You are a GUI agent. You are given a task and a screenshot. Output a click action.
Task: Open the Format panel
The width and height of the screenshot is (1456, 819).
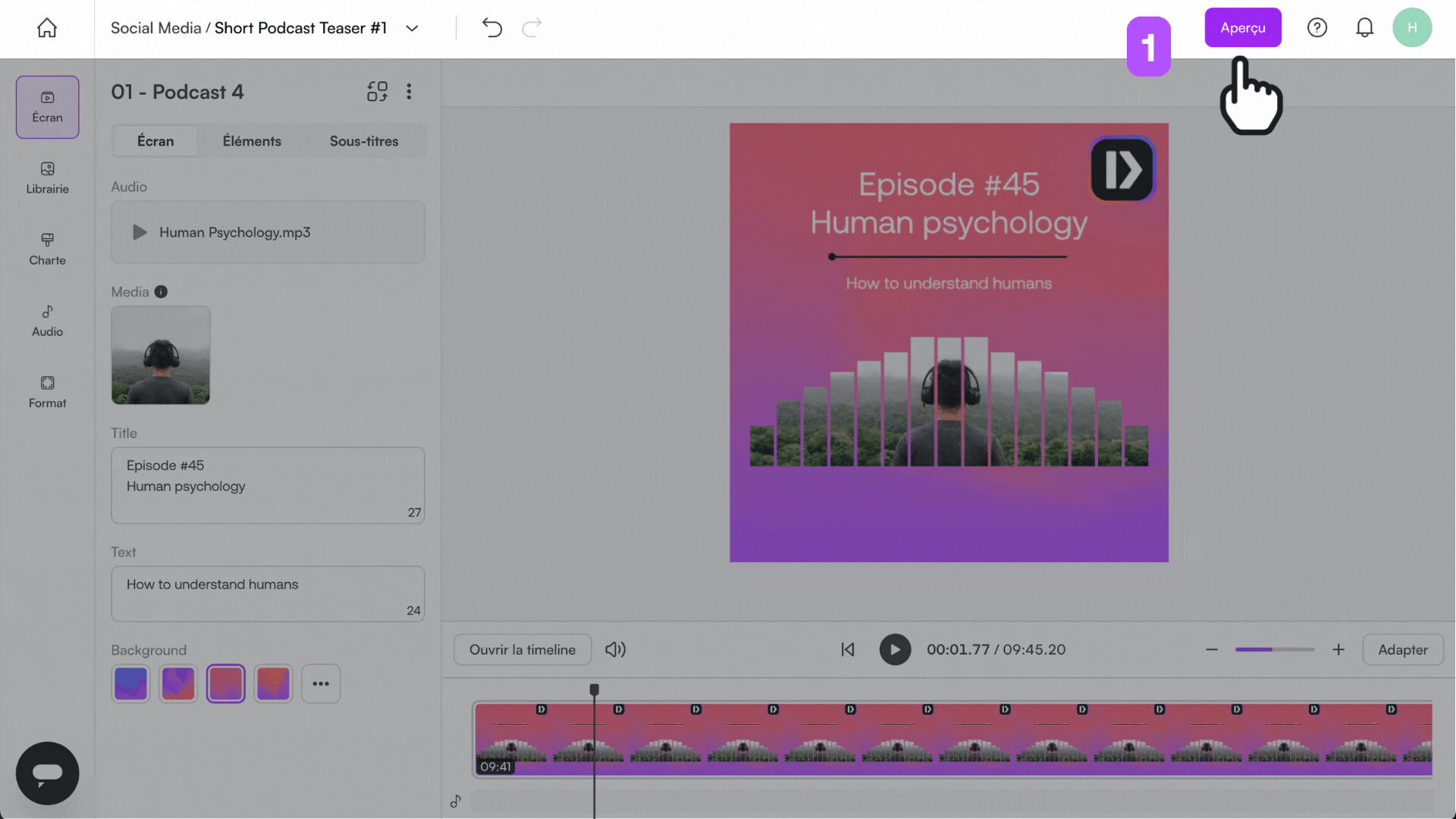(47, 391)
